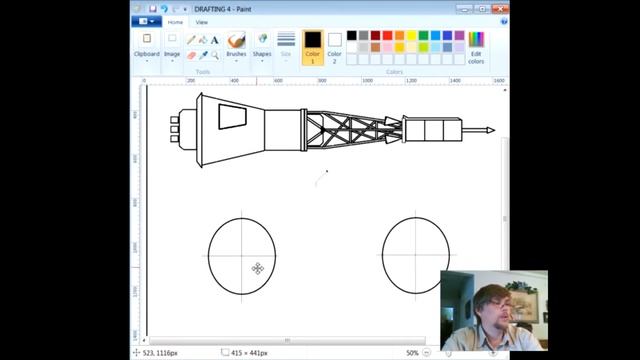Open the Paint application icon menu in title bar
This screenshot has width=640, height=360.
tap(138, 9)
